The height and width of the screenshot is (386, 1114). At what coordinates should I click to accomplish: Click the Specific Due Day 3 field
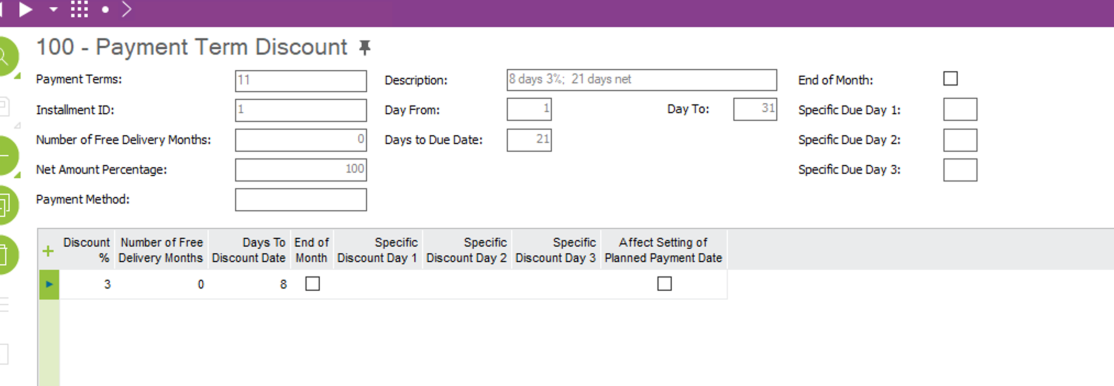[x=960, y=170]
